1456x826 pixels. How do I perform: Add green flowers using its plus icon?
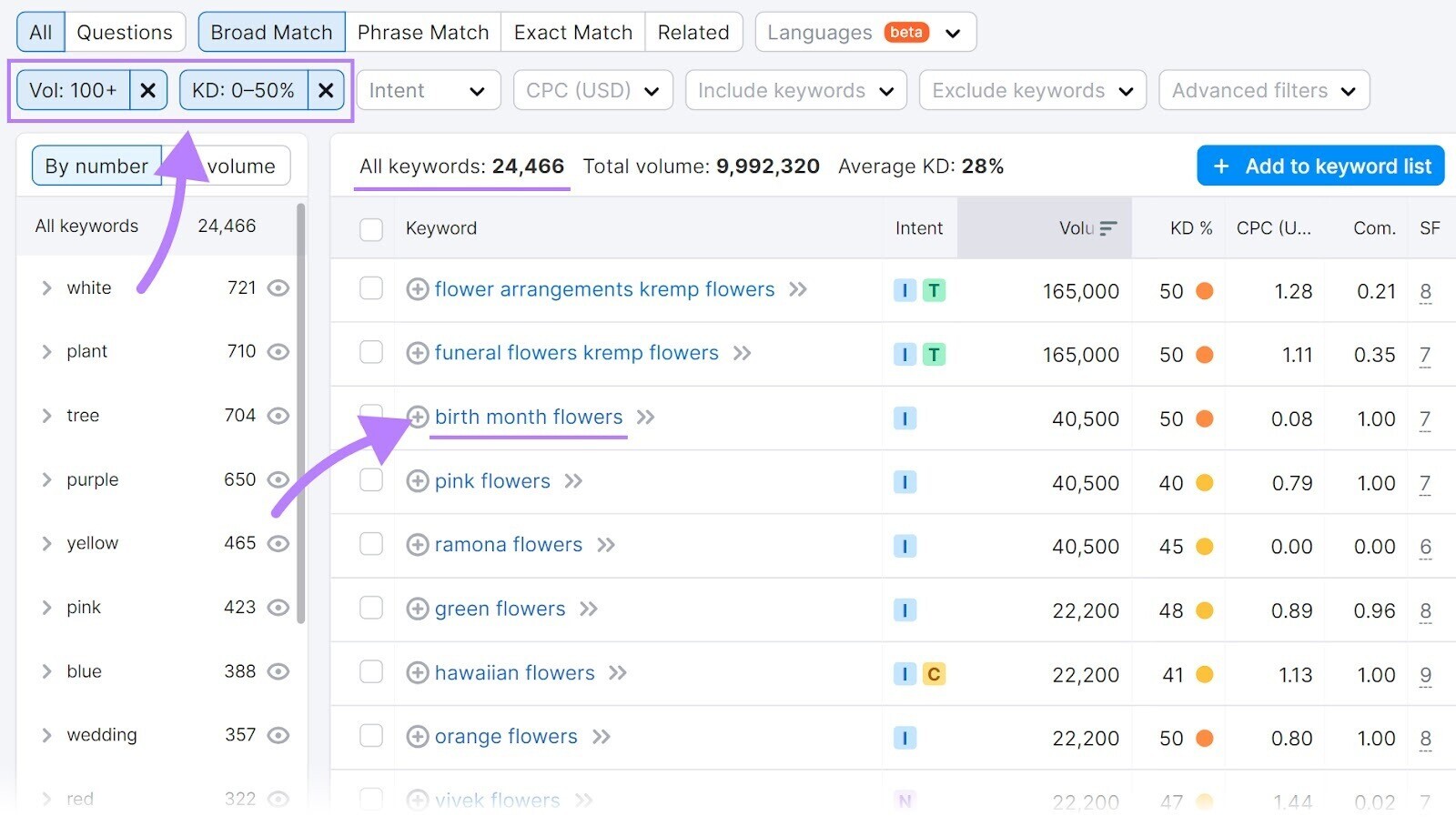[x=418, y=609]
